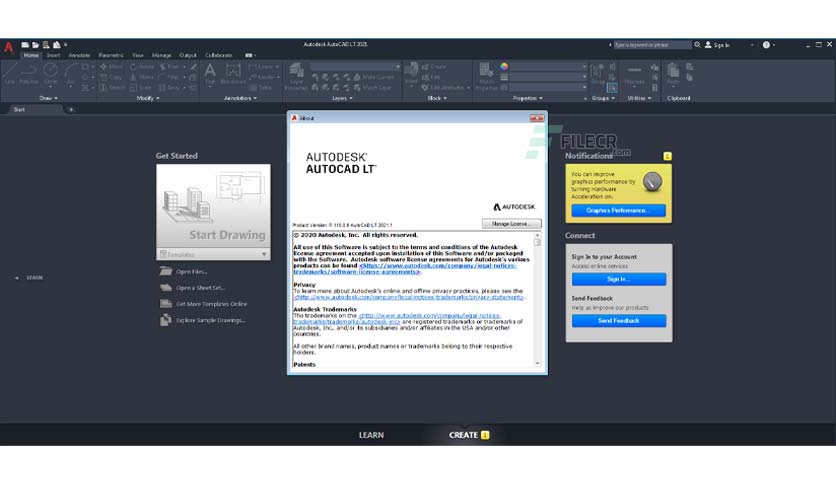This screenshot has height=484, width=836.
Task: Expand the quick access toolbar customize arrow
Action: coord(66,45)
